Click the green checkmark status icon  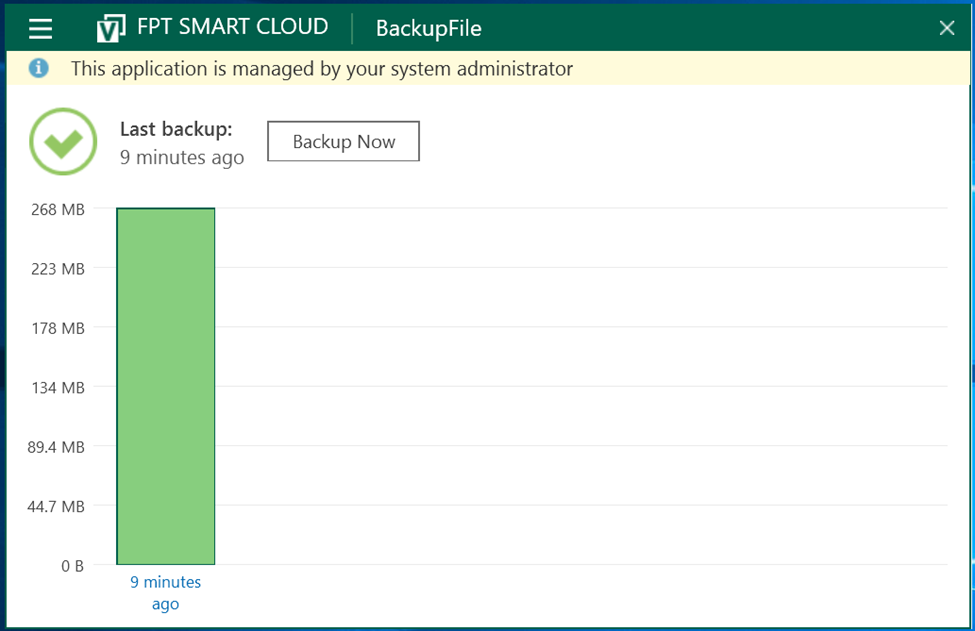[63, 142]
